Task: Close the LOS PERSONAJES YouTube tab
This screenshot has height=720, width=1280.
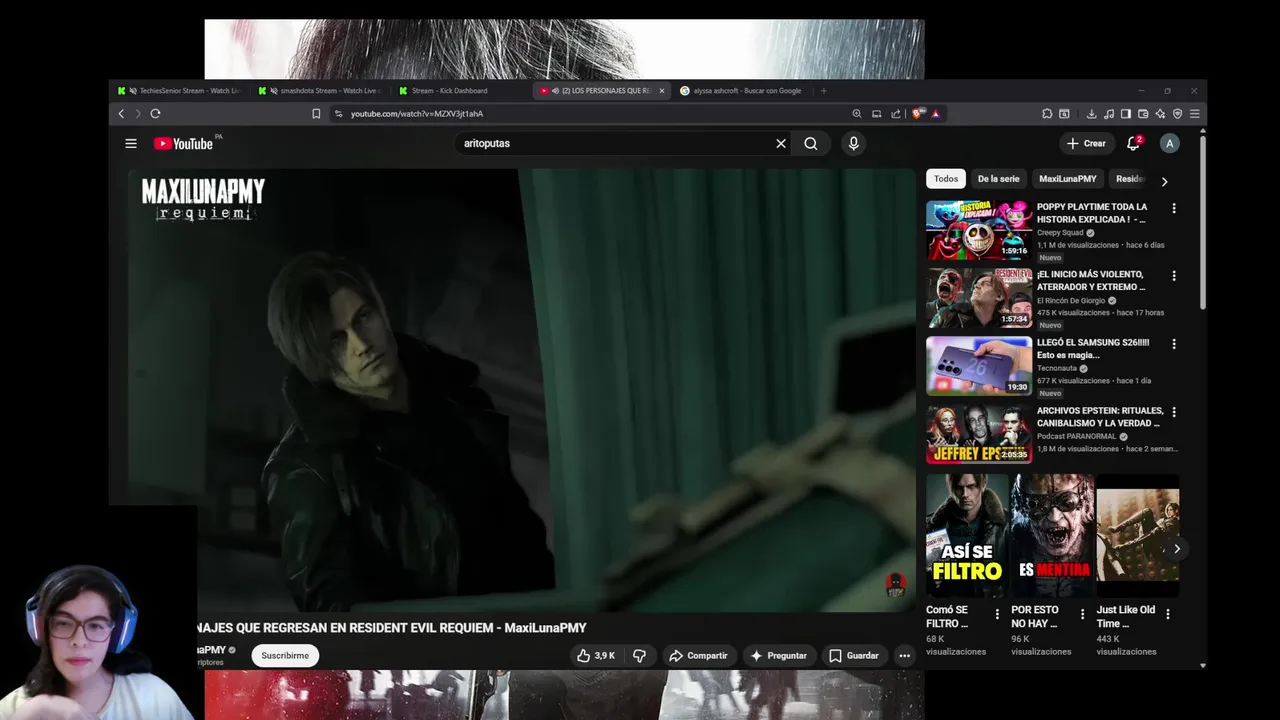Action: 661,91
